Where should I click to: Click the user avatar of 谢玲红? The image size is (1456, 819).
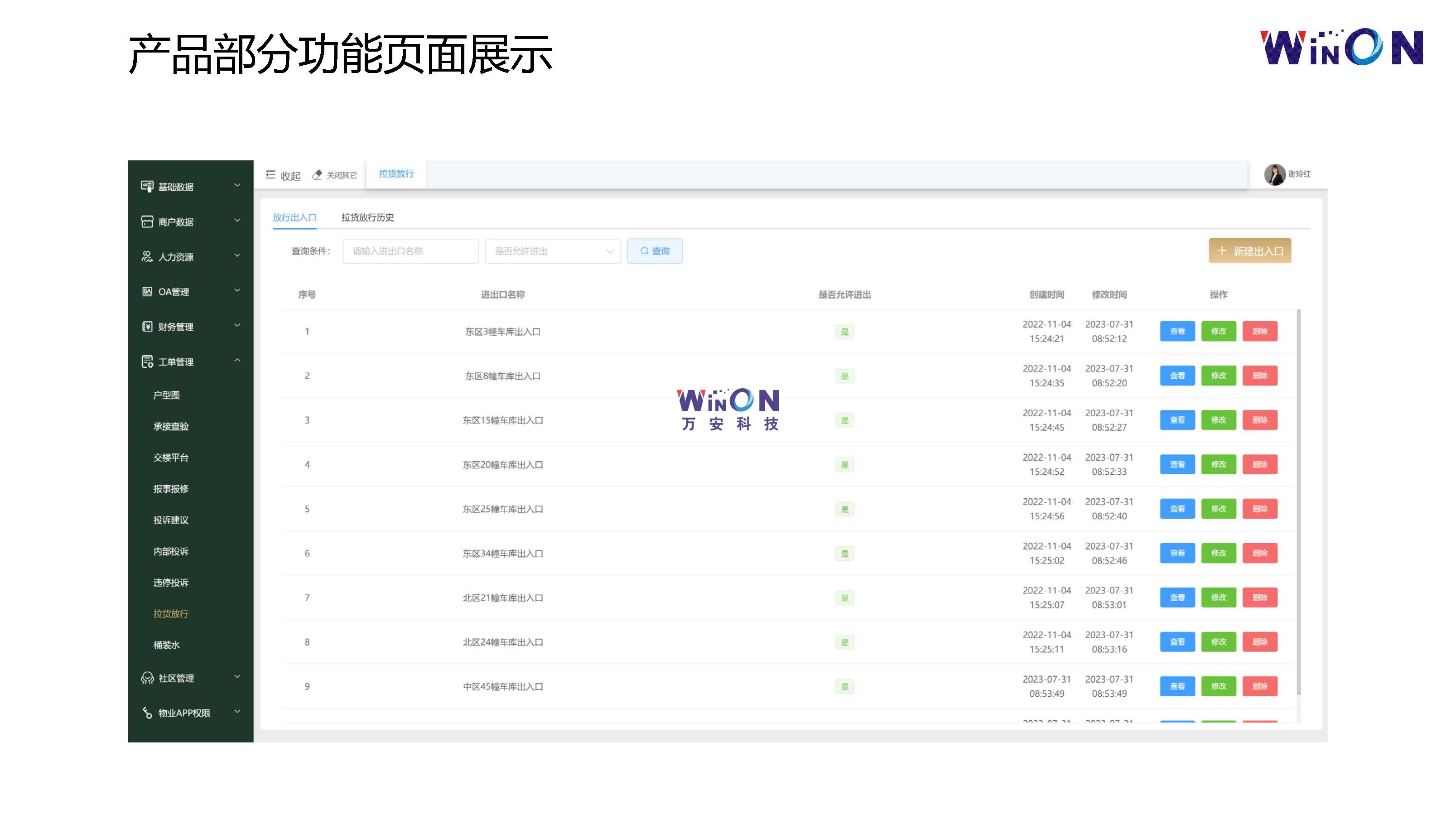pyautogui.click(x=1274, y=175)
